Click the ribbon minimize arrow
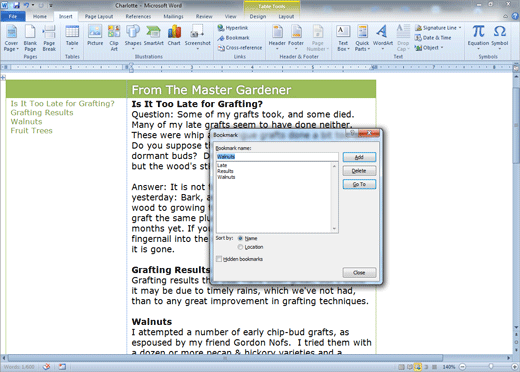 pos(506,16)
